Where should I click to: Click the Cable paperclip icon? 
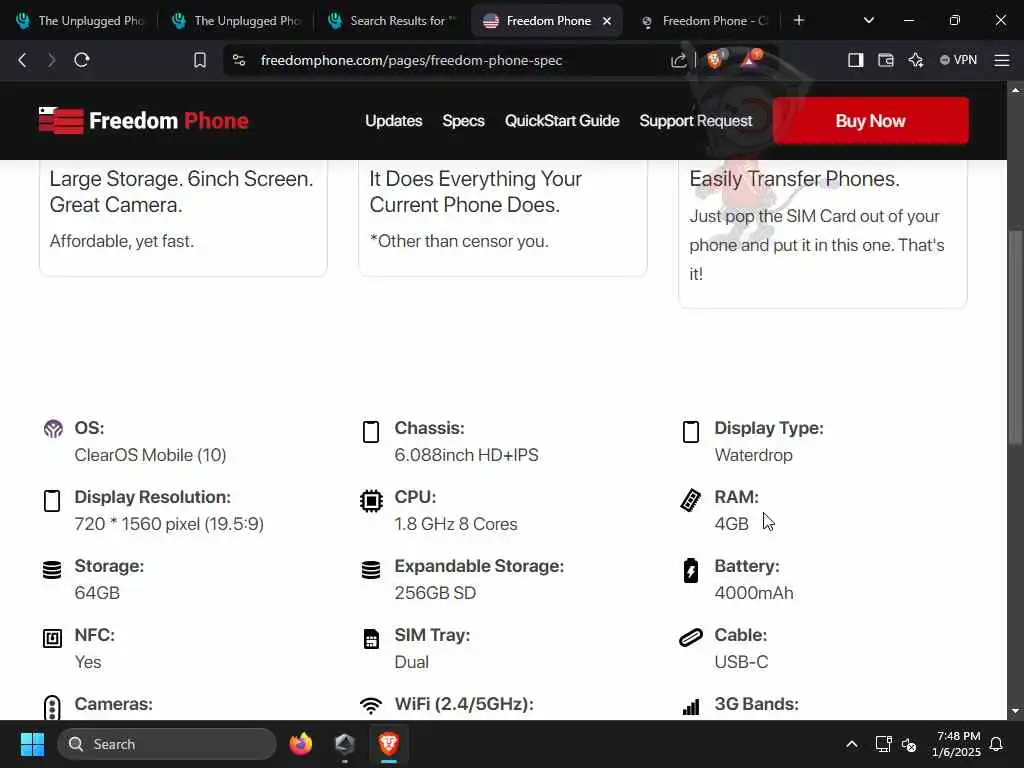[x=691, y=637]
